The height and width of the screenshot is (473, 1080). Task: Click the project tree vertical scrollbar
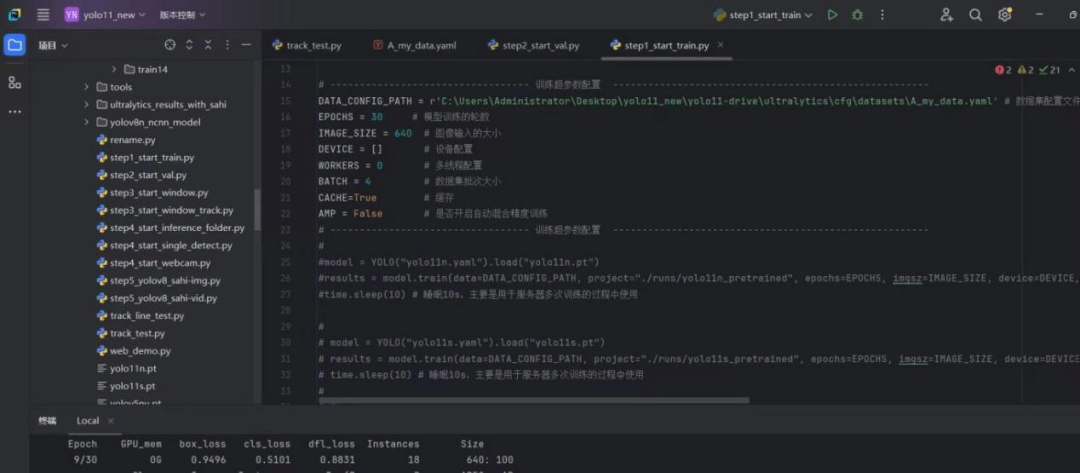pos(258,209)
